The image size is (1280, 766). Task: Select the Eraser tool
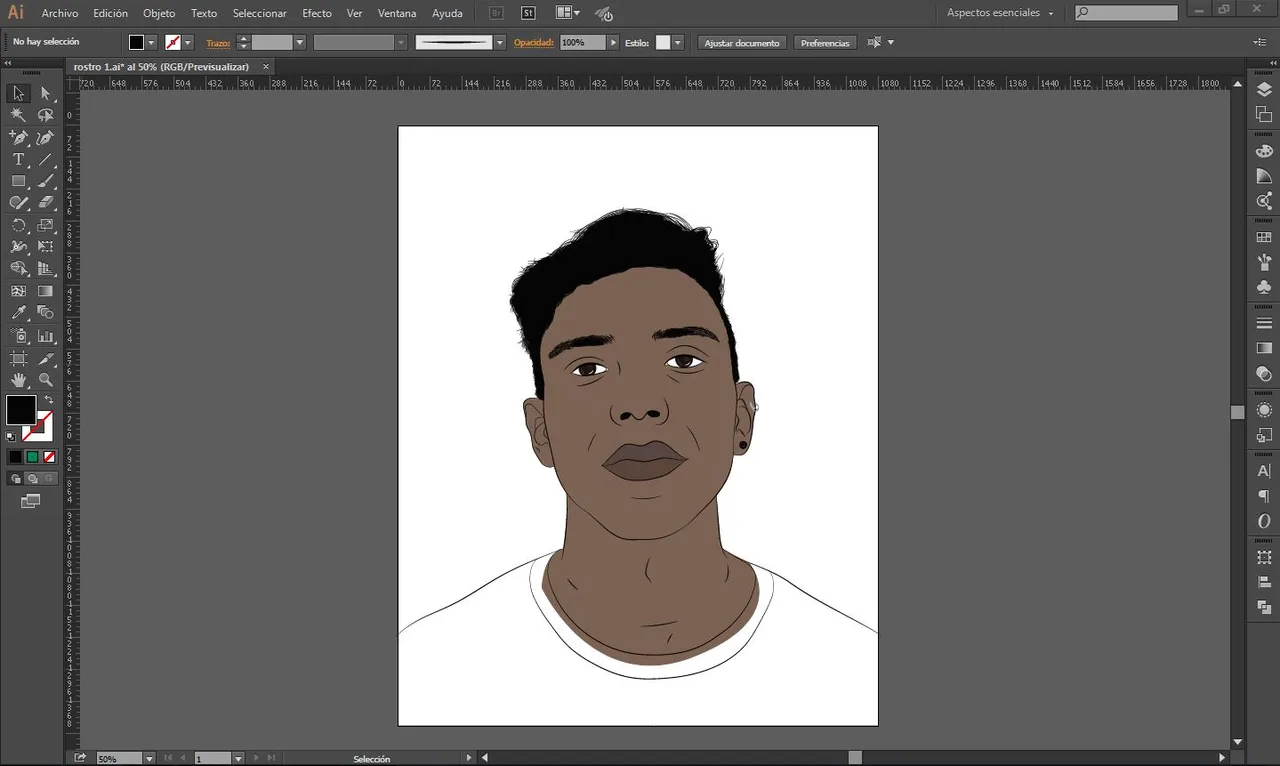tap(45, 202)
